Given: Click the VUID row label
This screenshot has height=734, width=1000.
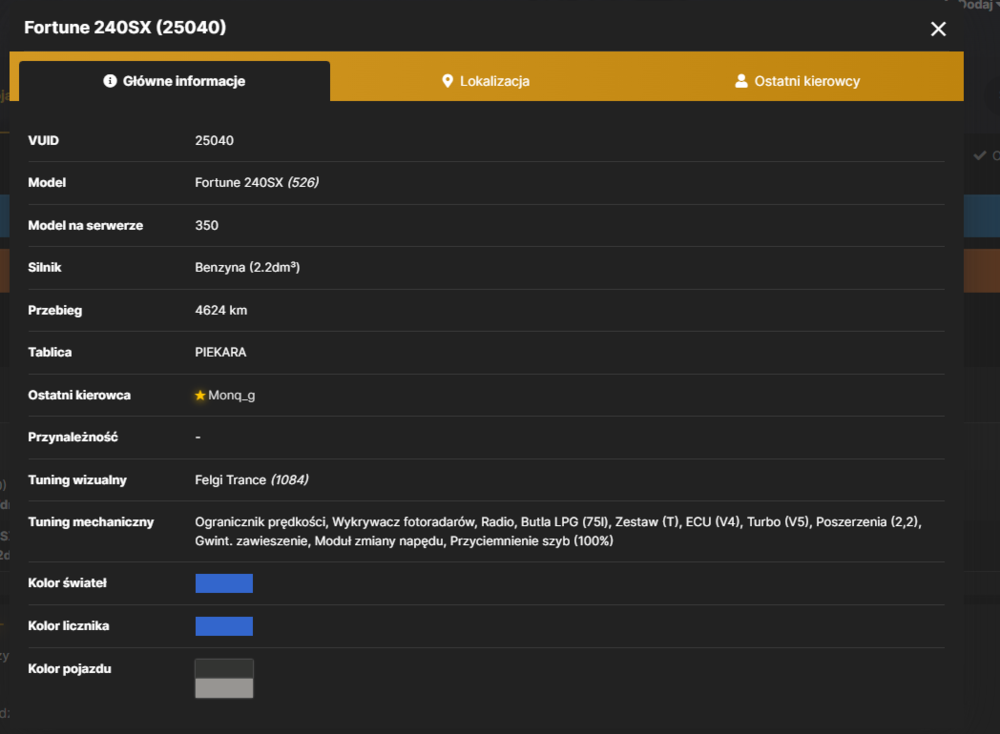Looking at the screenshot, I should click(x=43, y=140).
